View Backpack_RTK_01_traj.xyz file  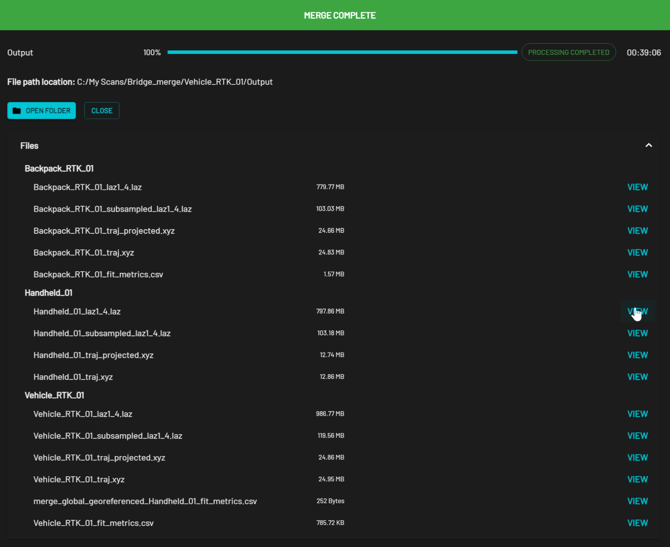pyautogui.click(x=637, y=253)
